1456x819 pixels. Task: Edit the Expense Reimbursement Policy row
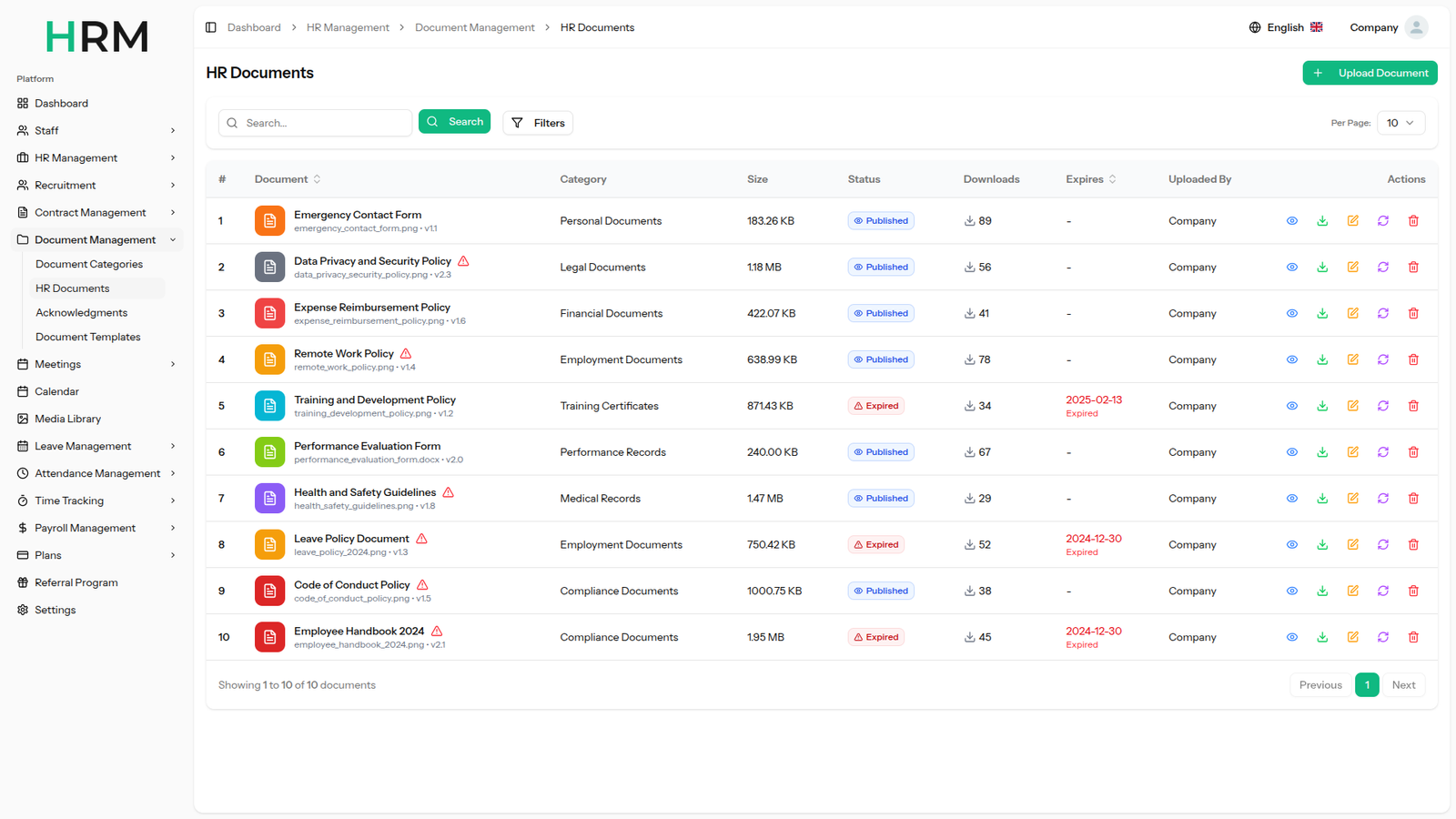pyautogui.click(x=1352, y=313)
